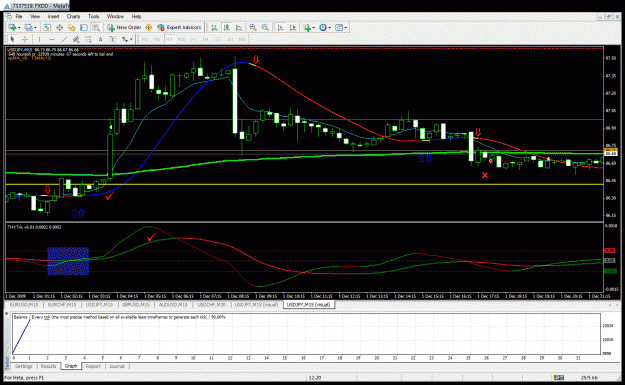Open the Templates toolbar icon
The image size is (625, 385).
tap(339, 28)
